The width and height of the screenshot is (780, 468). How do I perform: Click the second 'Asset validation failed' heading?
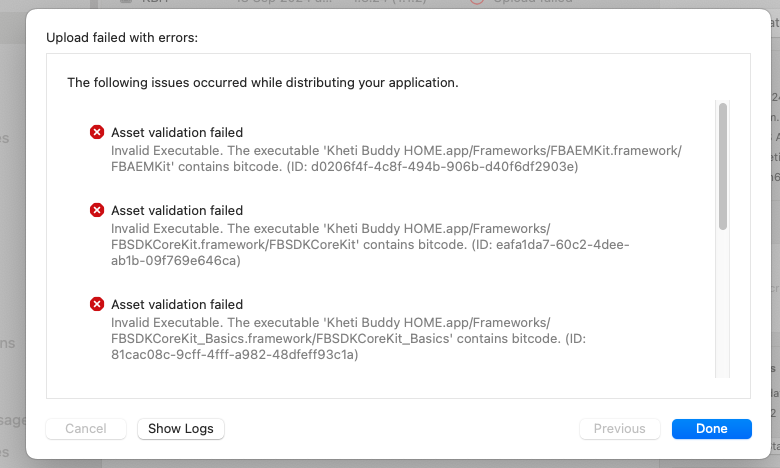pos(177,210)
